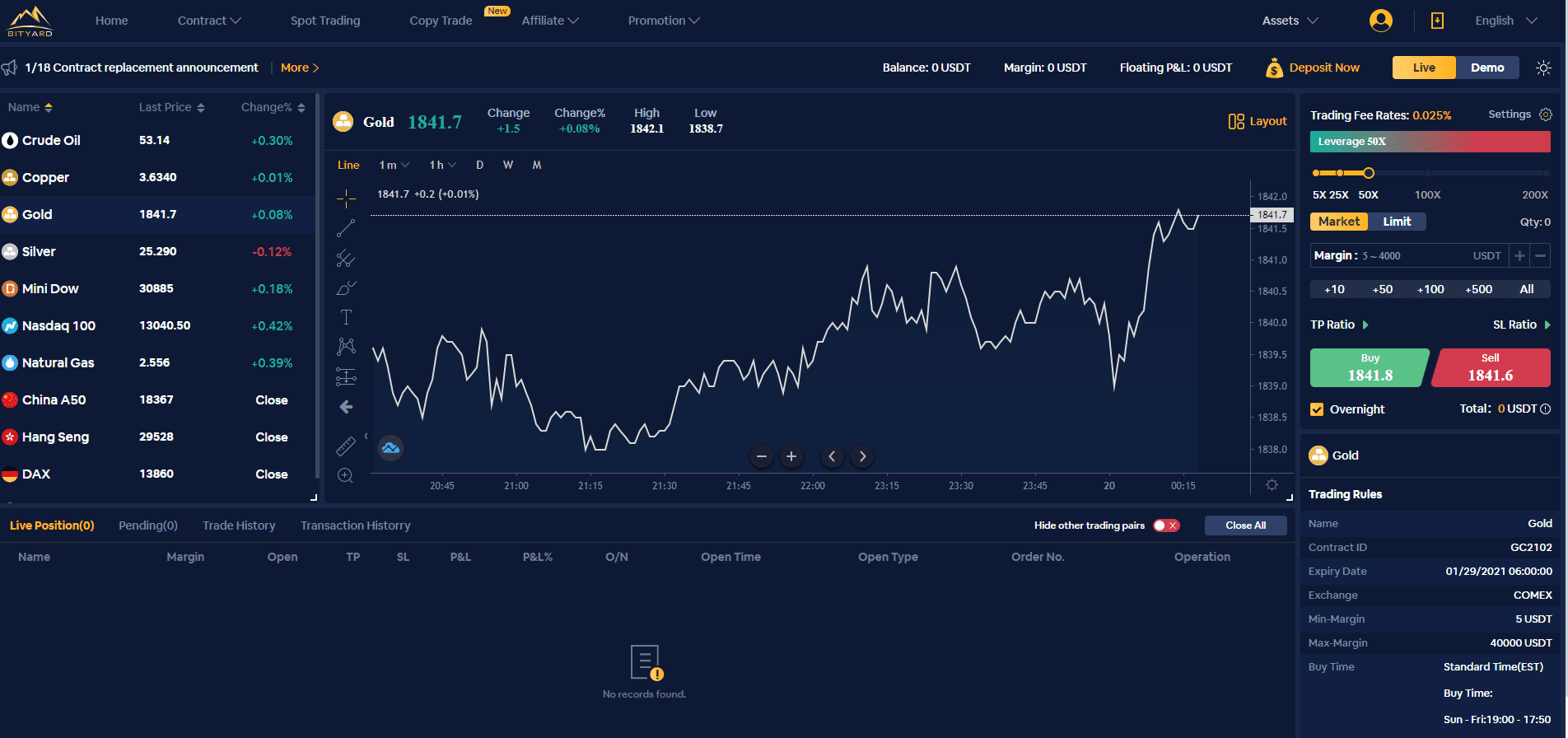Screen dimensions: 1568x738
Task: Activate the ruler measure tool
Action: click(346, 446)
